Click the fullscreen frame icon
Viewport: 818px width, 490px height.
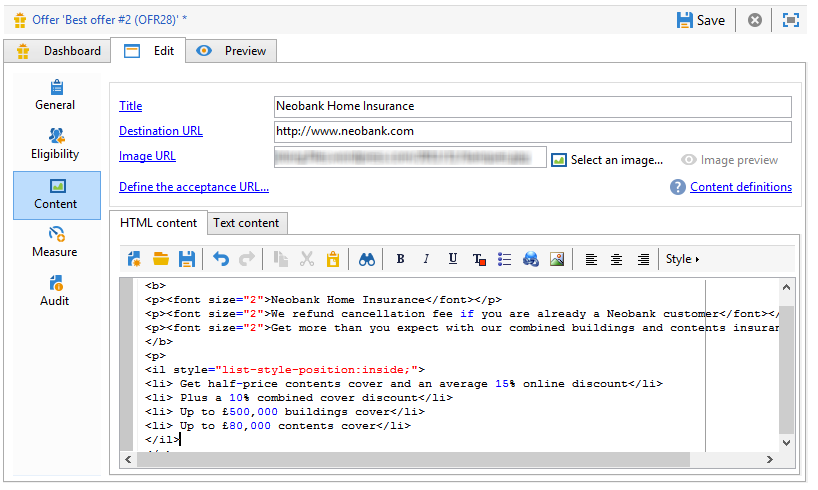click(x=791, y=20)
